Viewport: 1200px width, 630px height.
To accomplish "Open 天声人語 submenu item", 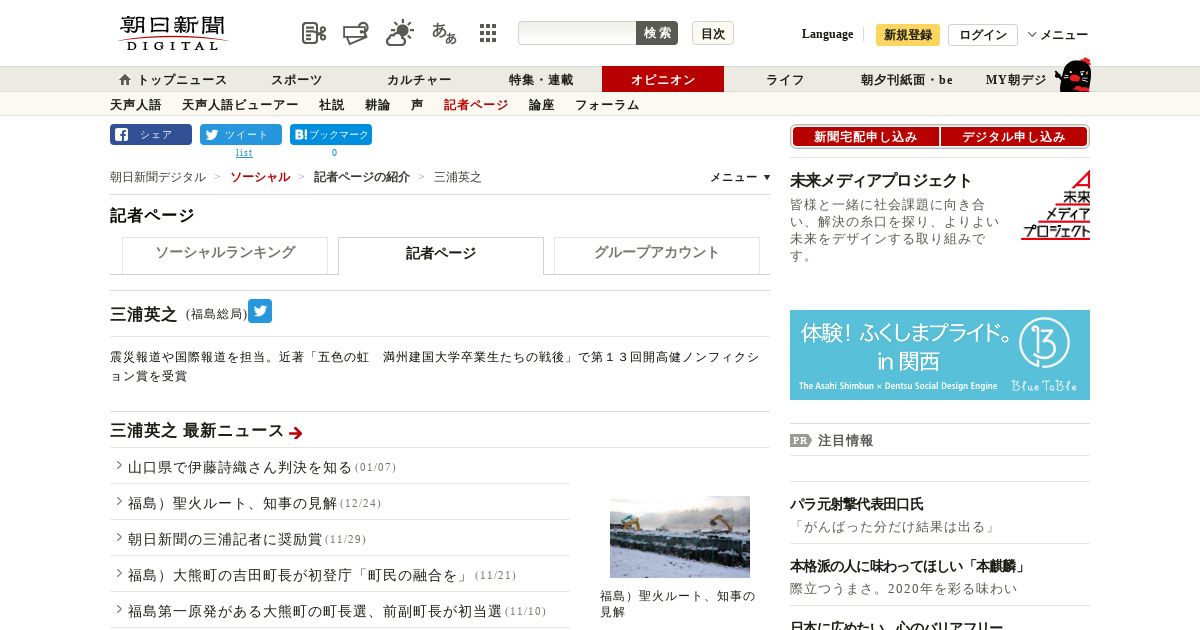I will click(136, 105).
